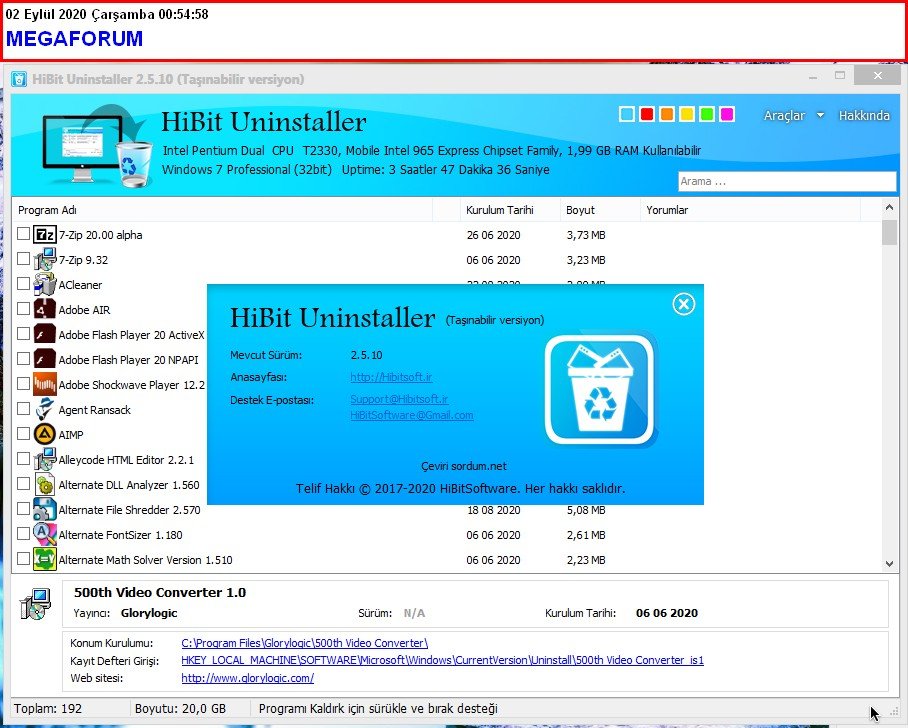Tick the checkbox for Alternate FontSizer
This screenshot has width=908, height=728.
pos(23,533)
